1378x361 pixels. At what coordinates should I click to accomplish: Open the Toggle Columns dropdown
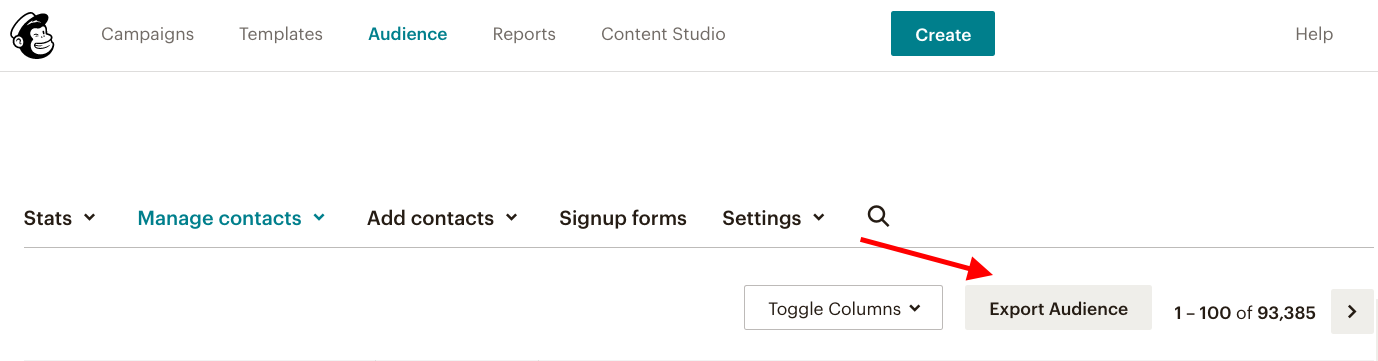click(843, 308)
